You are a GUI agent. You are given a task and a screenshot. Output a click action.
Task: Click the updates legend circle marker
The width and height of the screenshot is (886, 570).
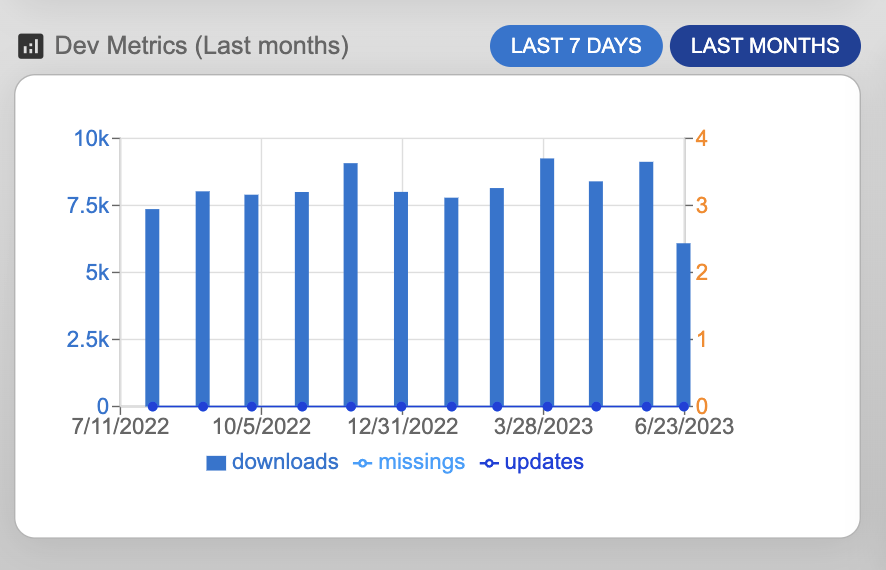(490, 463)
